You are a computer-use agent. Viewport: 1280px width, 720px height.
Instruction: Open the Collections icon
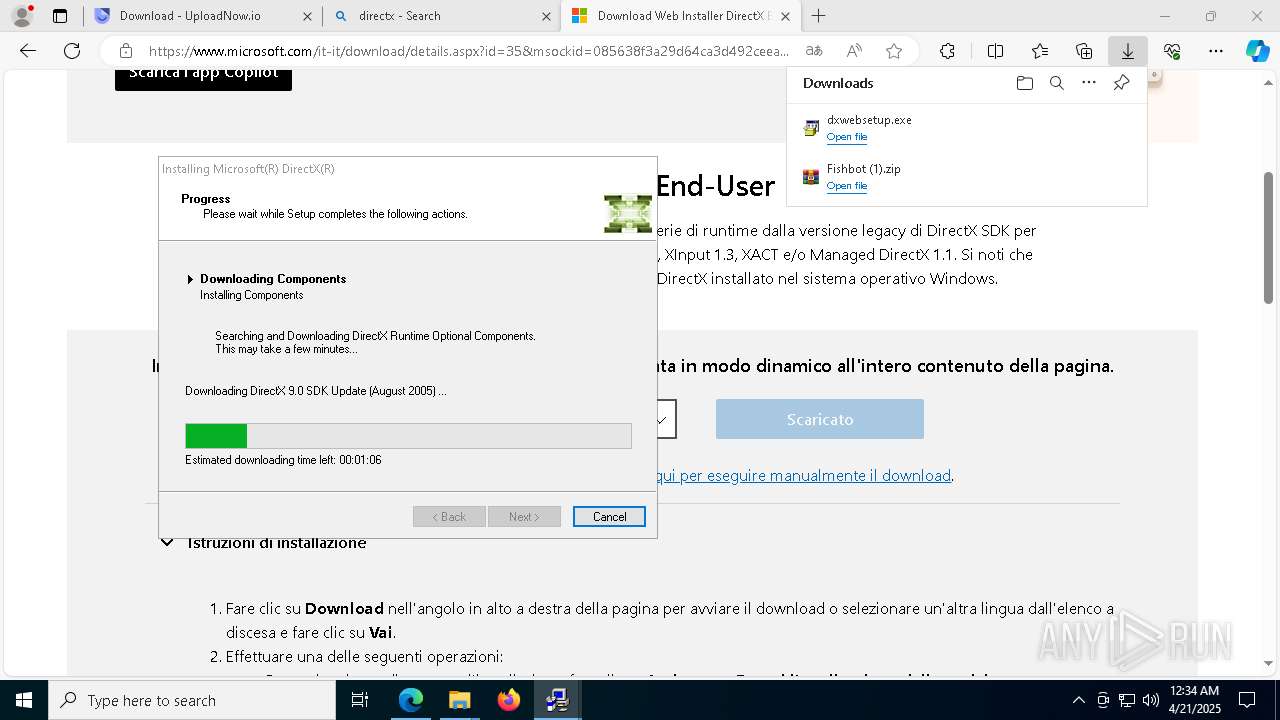click(x=1084, y=51)
